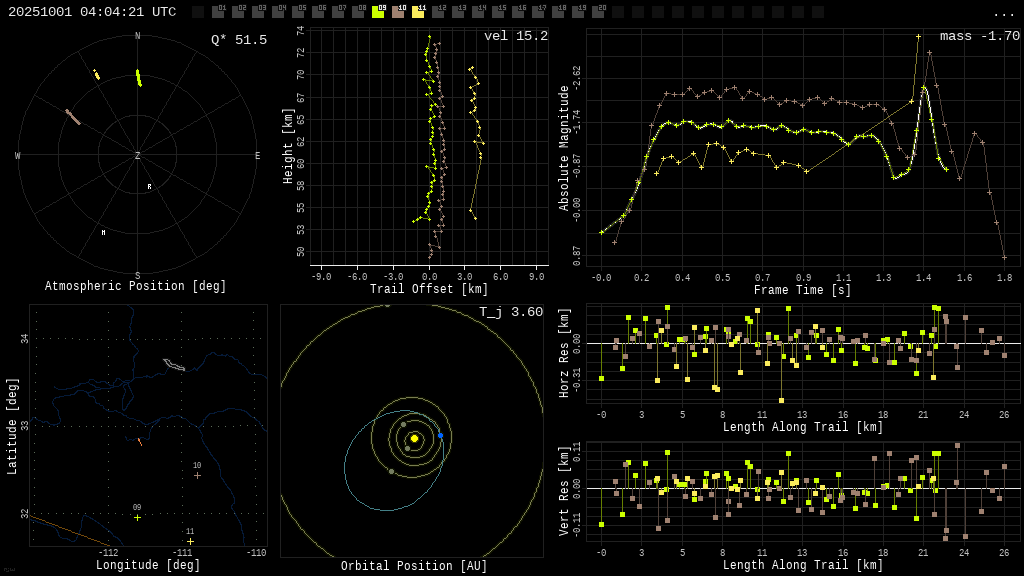Viewport: 1024px width, 576px height.
Task: Toggle the highlighted station 09 square in the top bar
Action: coord(378,12)
